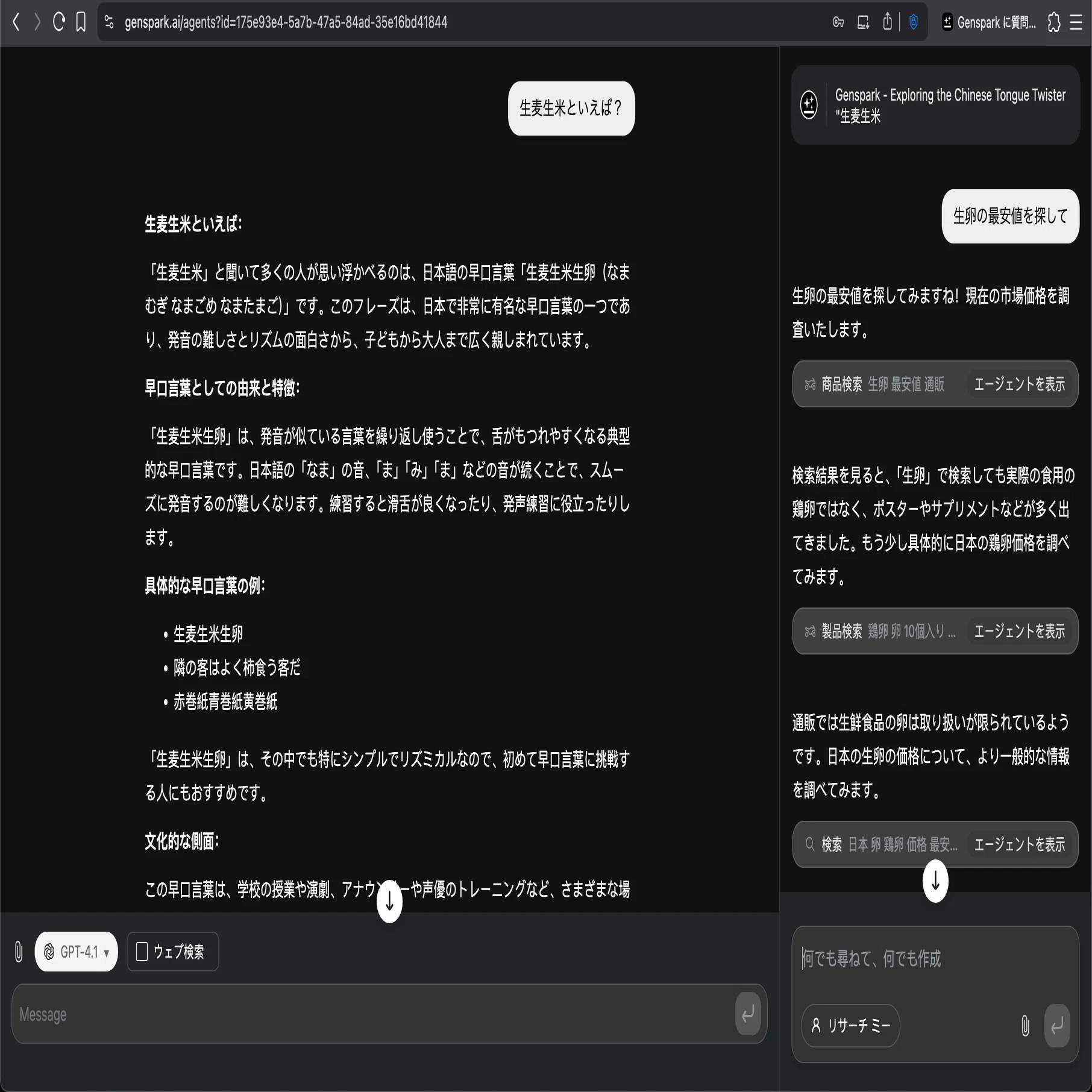The height and width of the screenshot is (1092, 1092).
Task: Click the Genspark logo in side panel header
Action: click(x=809, y=105)
